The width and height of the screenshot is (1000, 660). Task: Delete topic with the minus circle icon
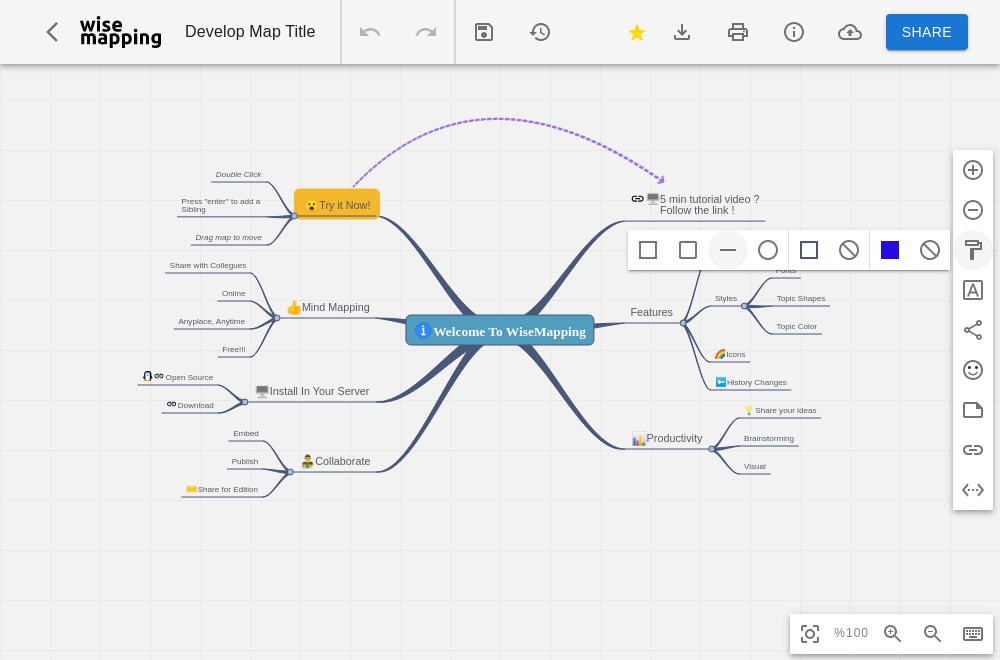click(973, 210)
